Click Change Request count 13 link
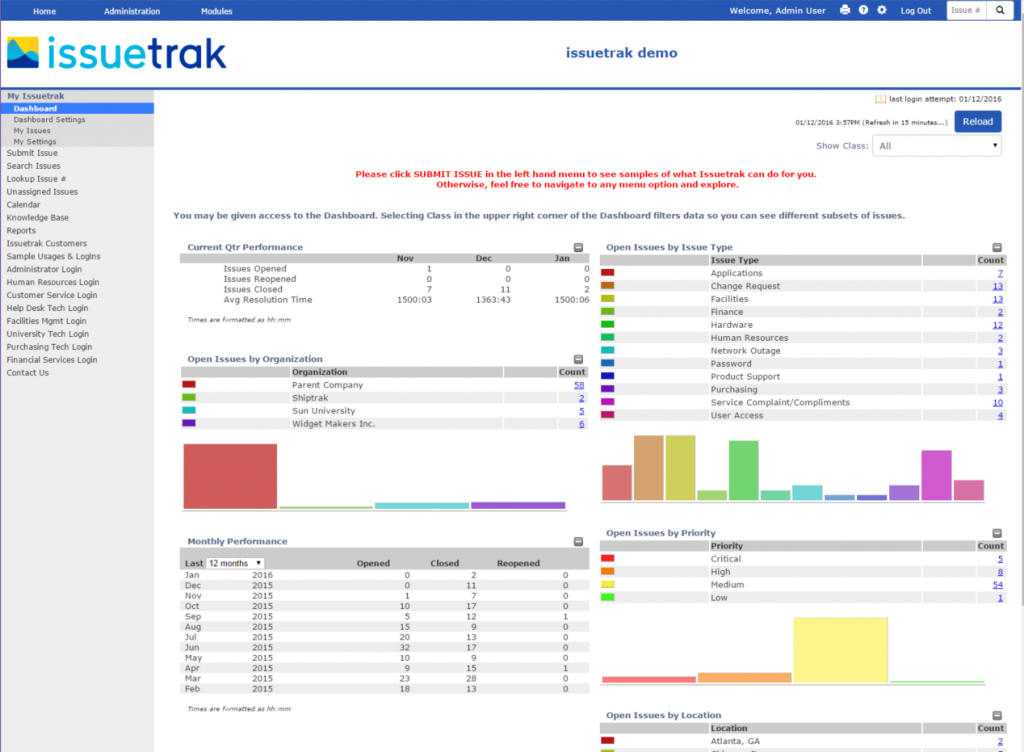 point(997,287)
